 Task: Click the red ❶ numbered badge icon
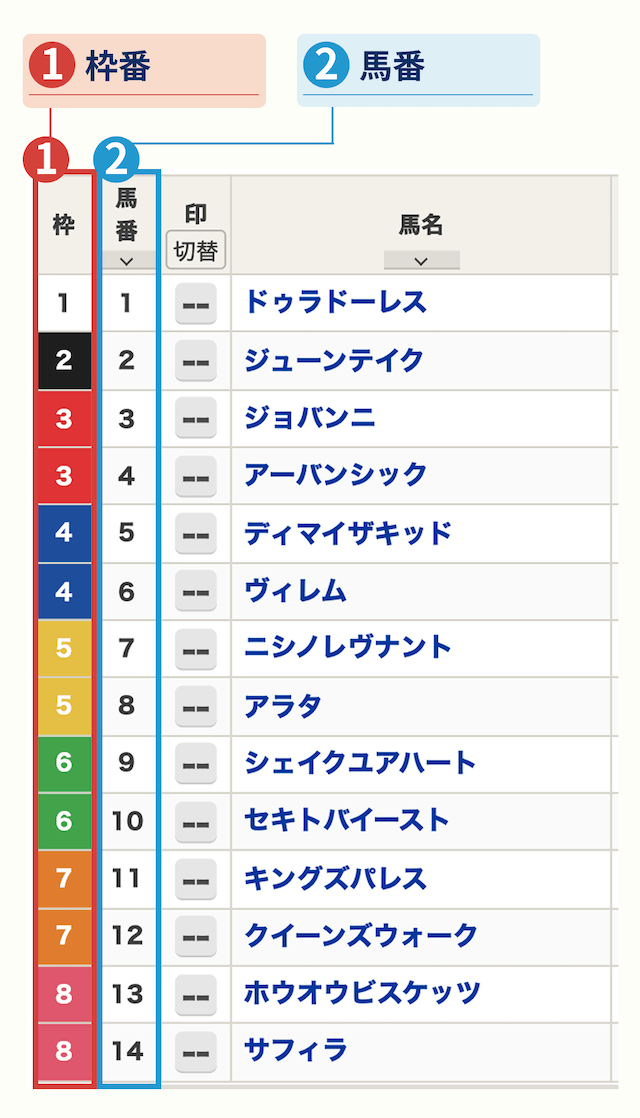(45, 157)
